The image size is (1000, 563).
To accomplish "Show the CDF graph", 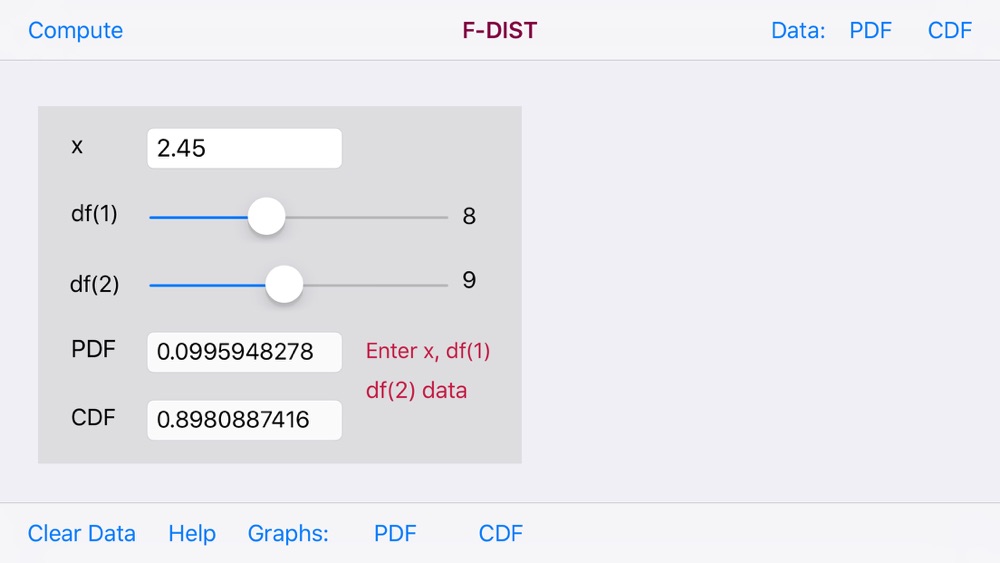I will point(501,533).
